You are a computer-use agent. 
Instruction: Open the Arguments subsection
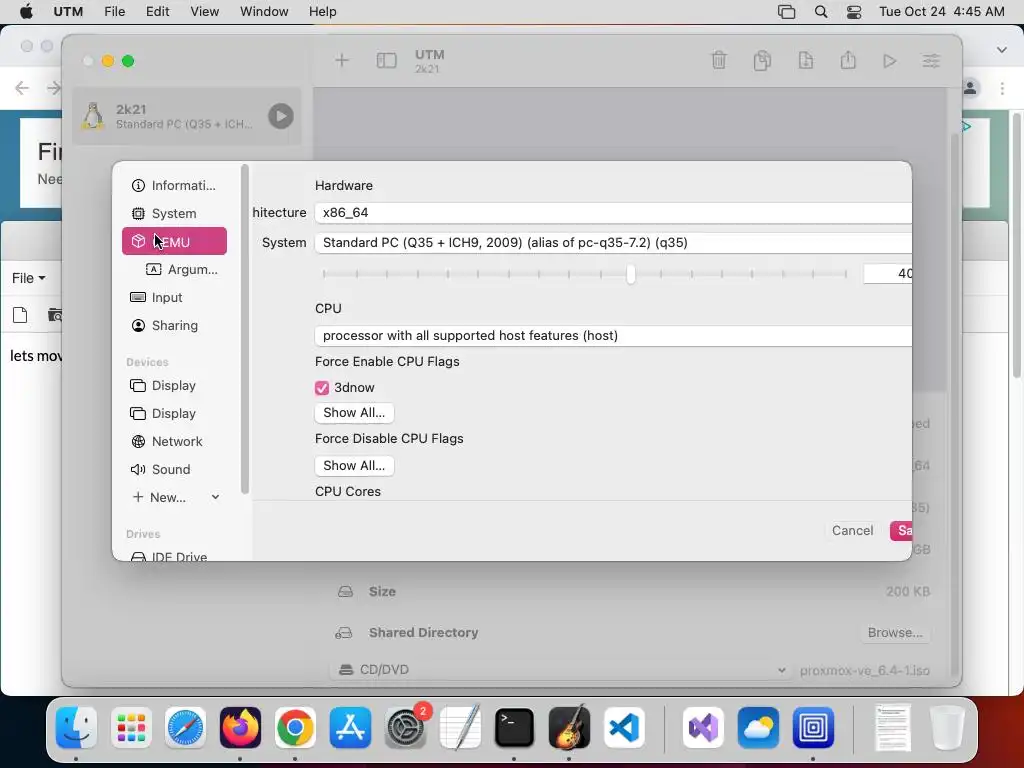tap(182, 269)
